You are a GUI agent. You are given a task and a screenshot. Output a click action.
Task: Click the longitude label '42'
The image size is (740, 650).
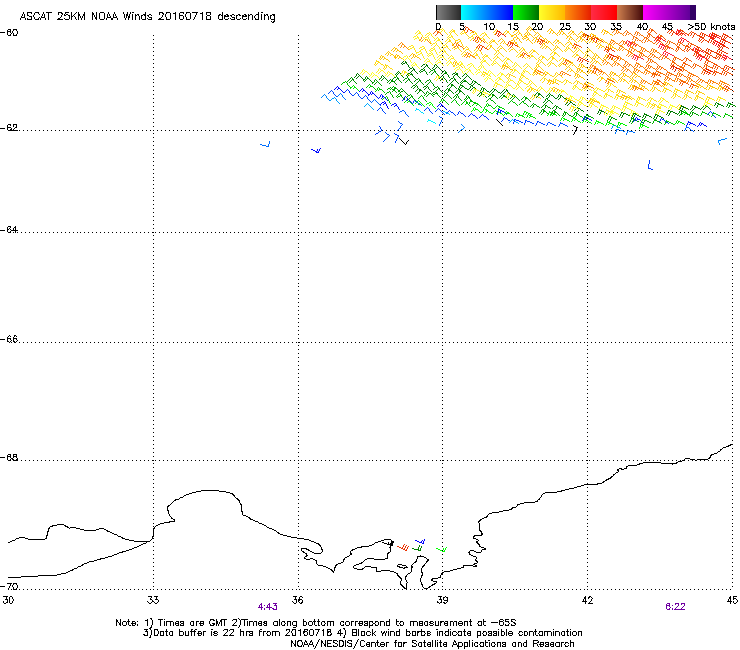point(587,600)
